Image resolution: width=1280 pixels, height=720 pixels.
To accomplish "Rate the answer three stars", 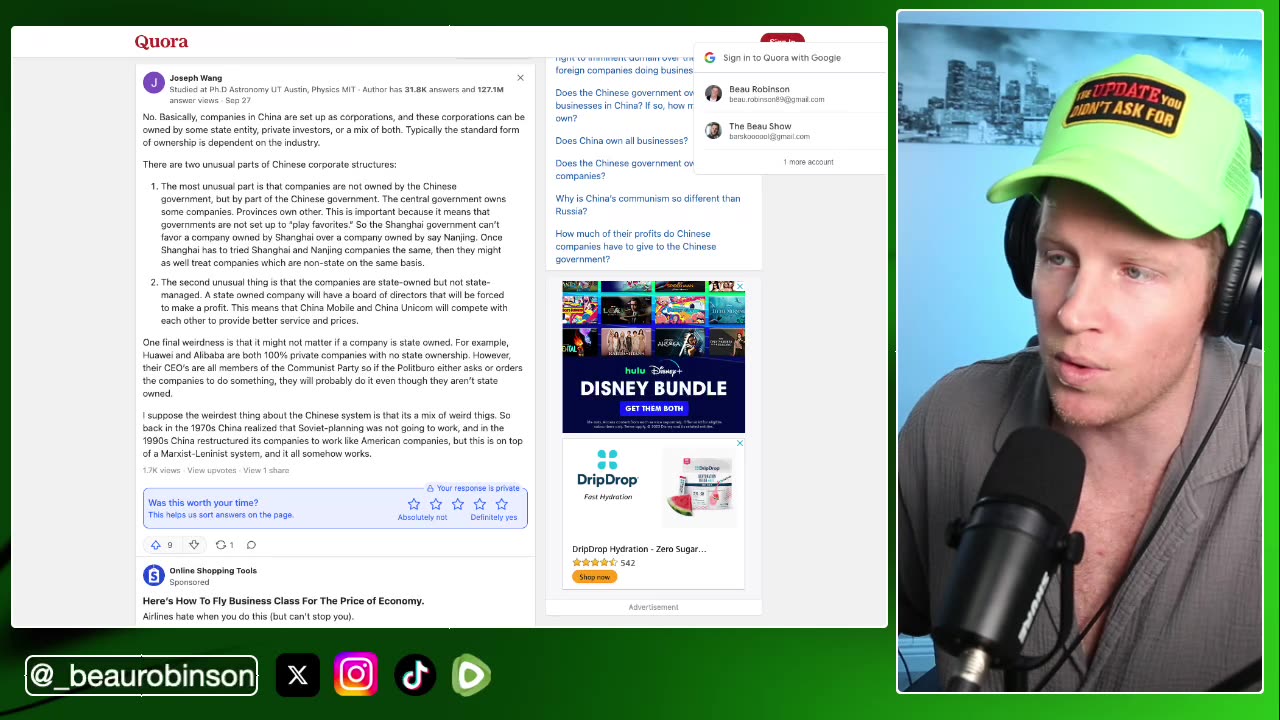I will tap(458, 504).
